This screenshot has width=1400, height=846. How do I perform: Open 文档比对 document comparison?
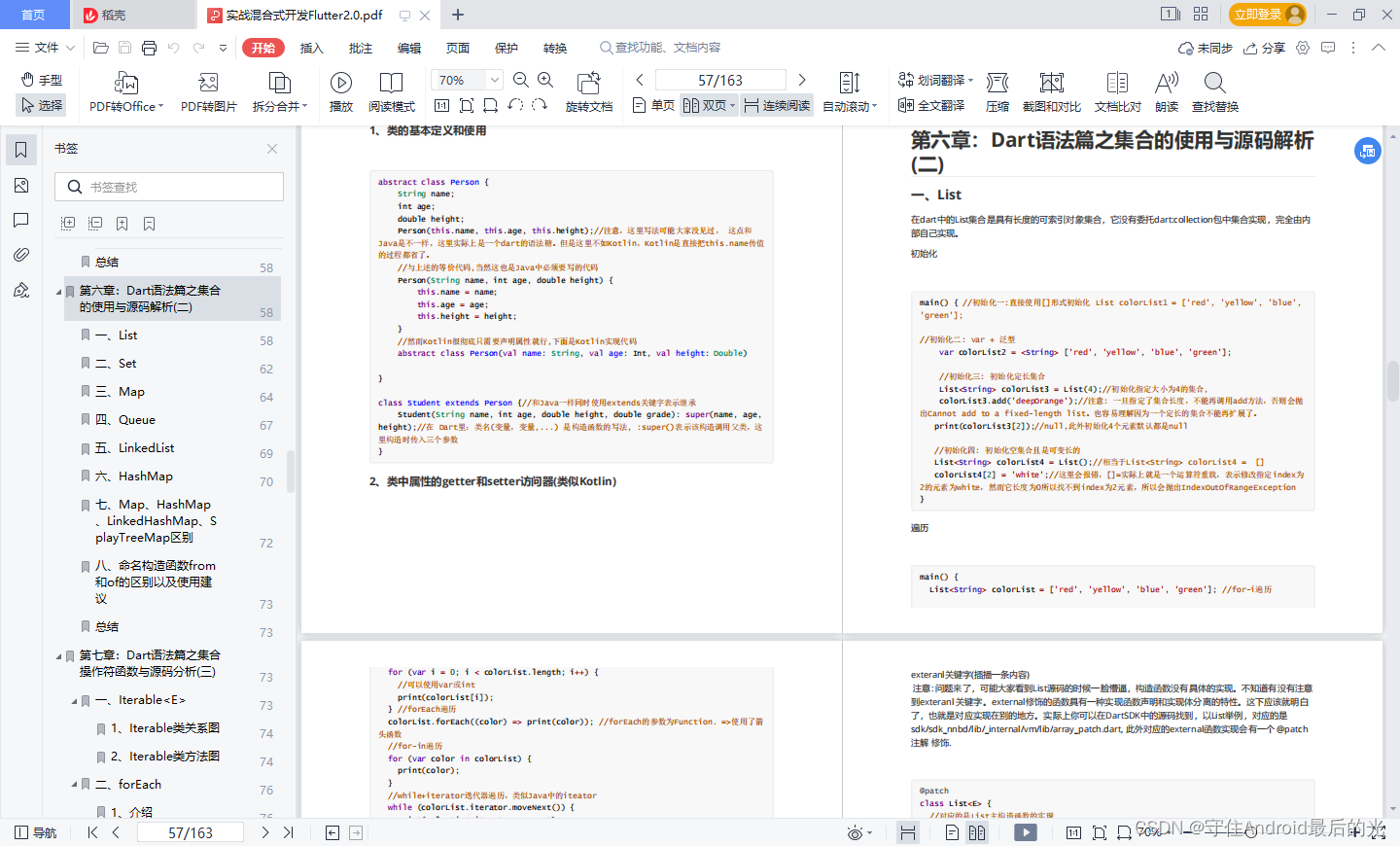[1118, 92]
